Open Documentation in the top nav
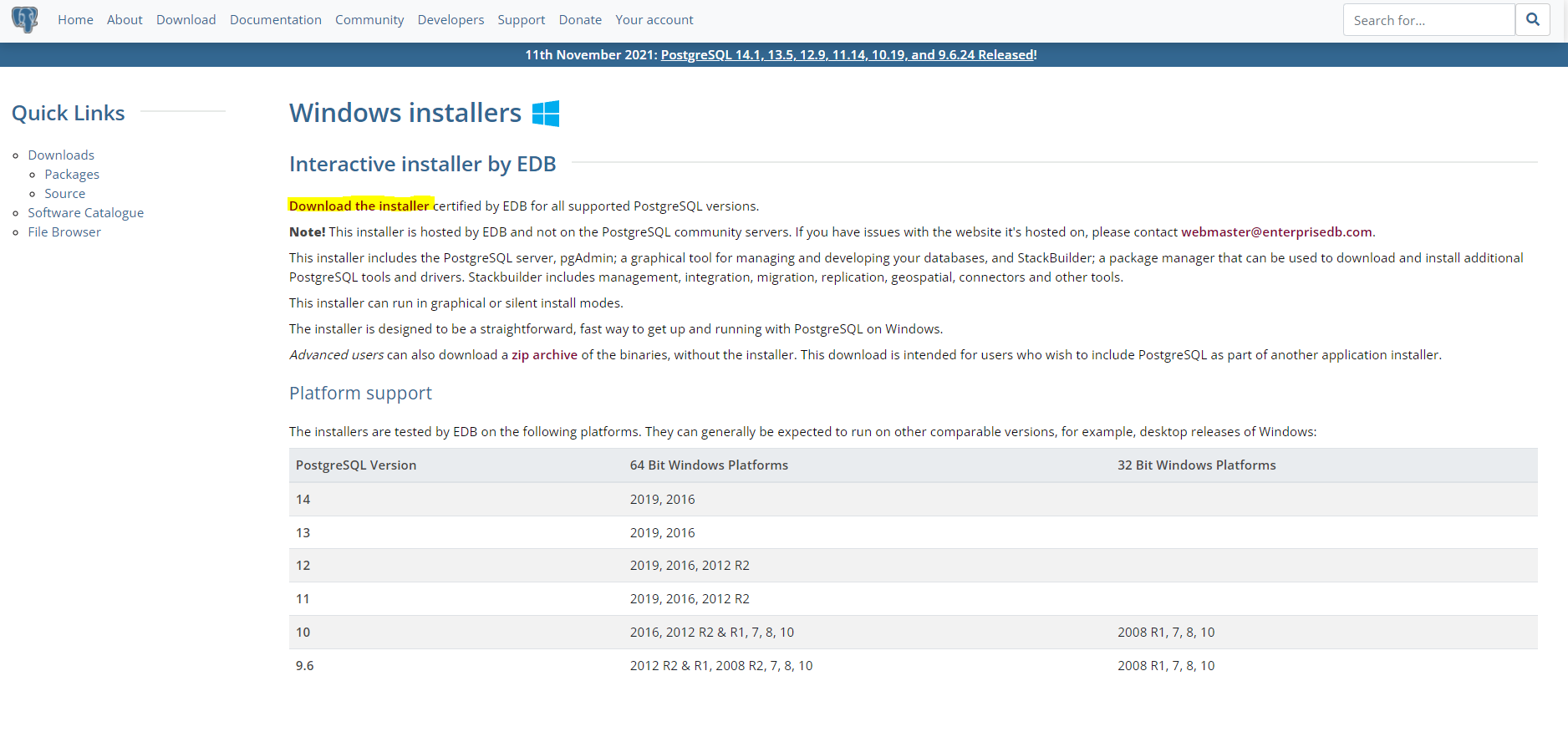1568x737 pixels. [x=276, y=19]
